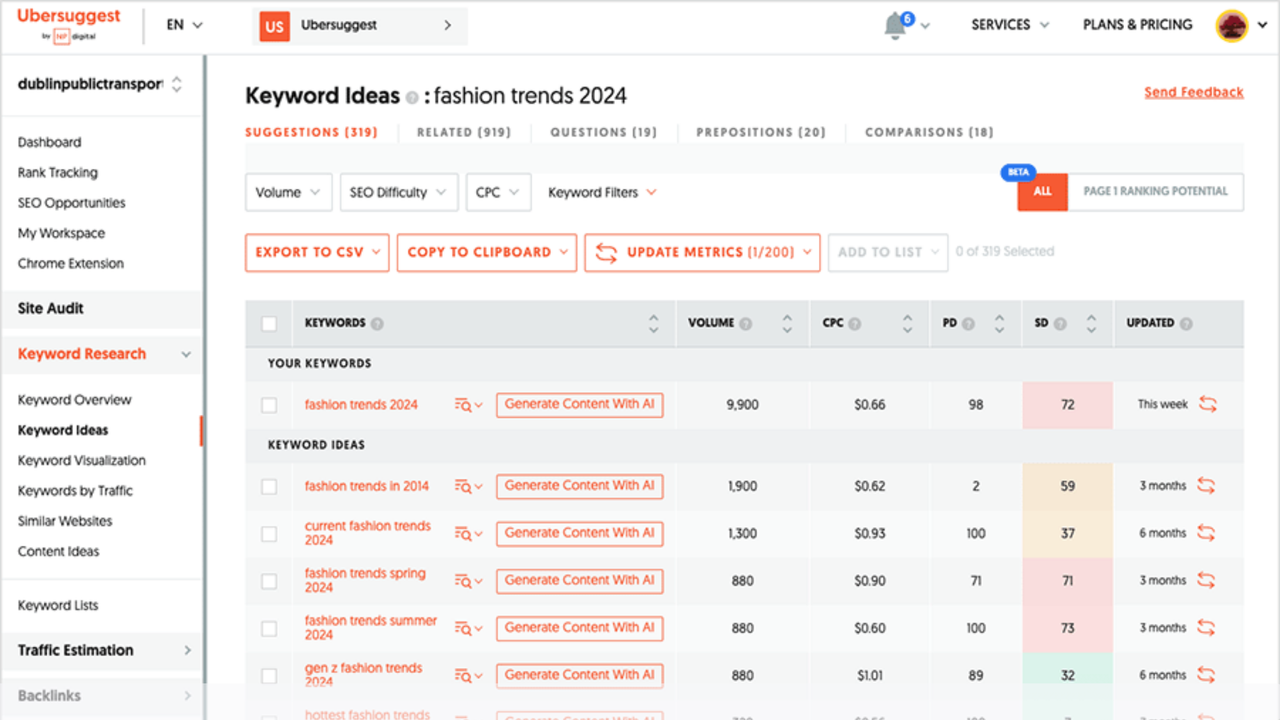Switch to the Questions tab

(604, 132)
